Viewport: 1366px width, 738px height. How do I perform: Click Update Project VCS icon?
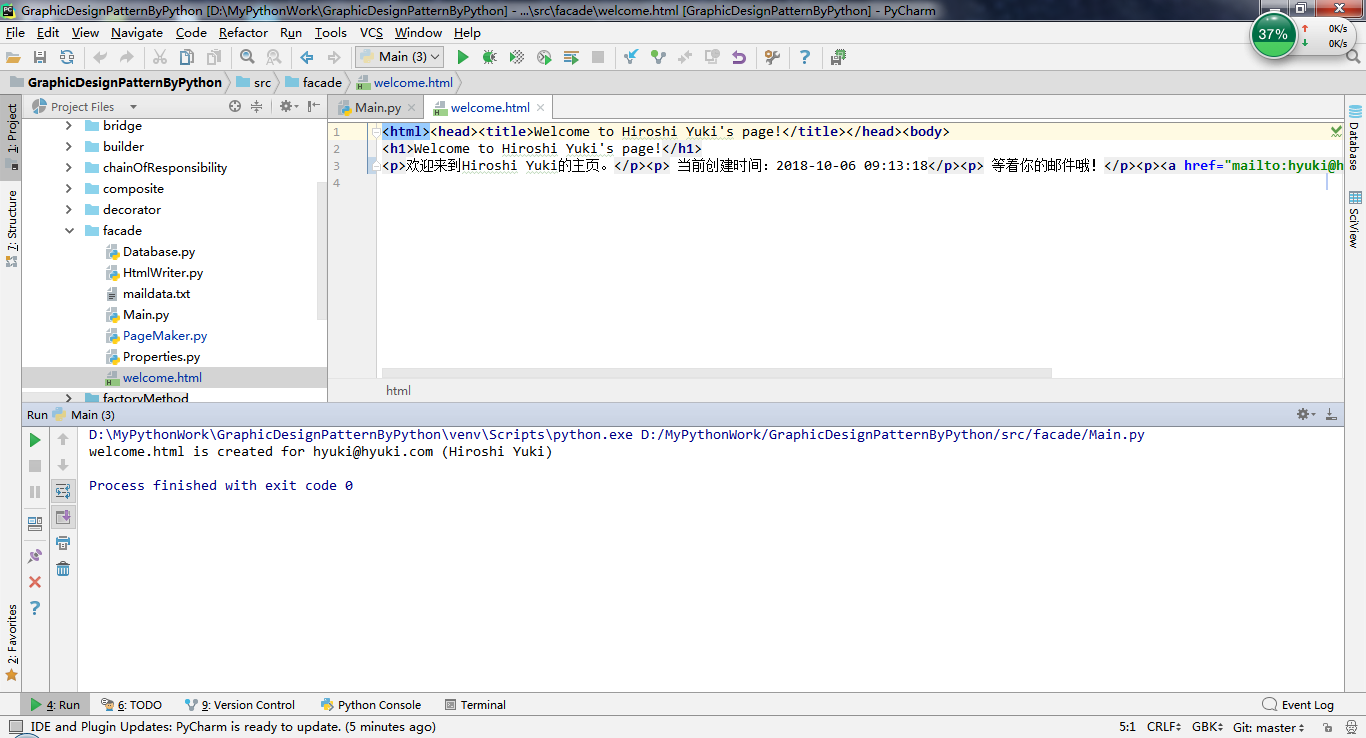631,57
